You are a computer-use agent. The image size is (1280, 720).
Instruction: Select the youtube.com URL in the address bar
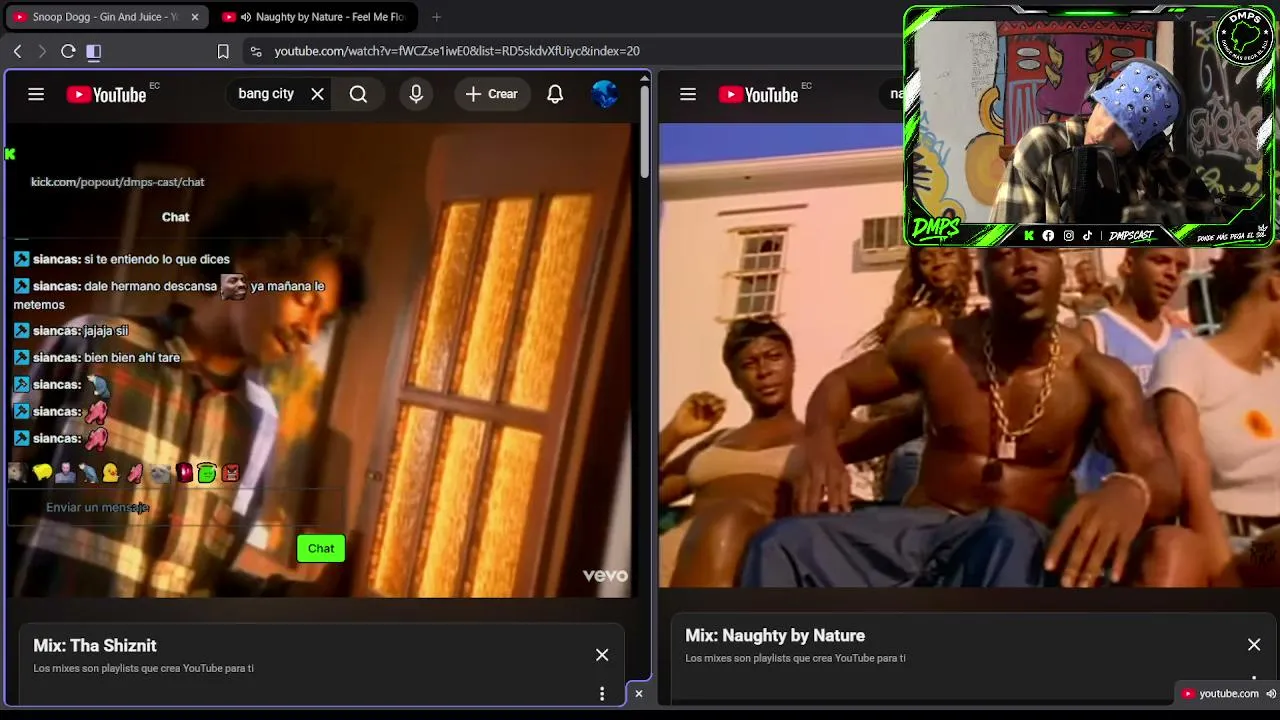(457, 51)
